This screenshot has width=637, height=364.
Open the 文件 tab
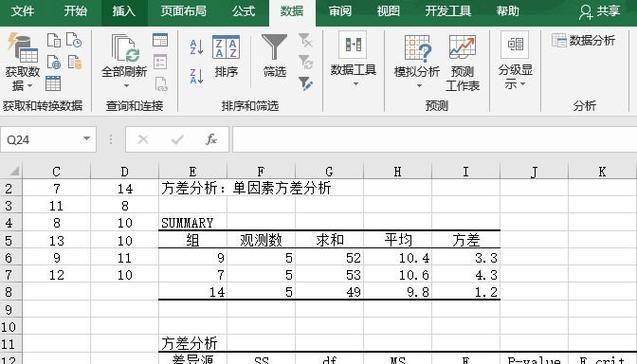tap(22, 11)
